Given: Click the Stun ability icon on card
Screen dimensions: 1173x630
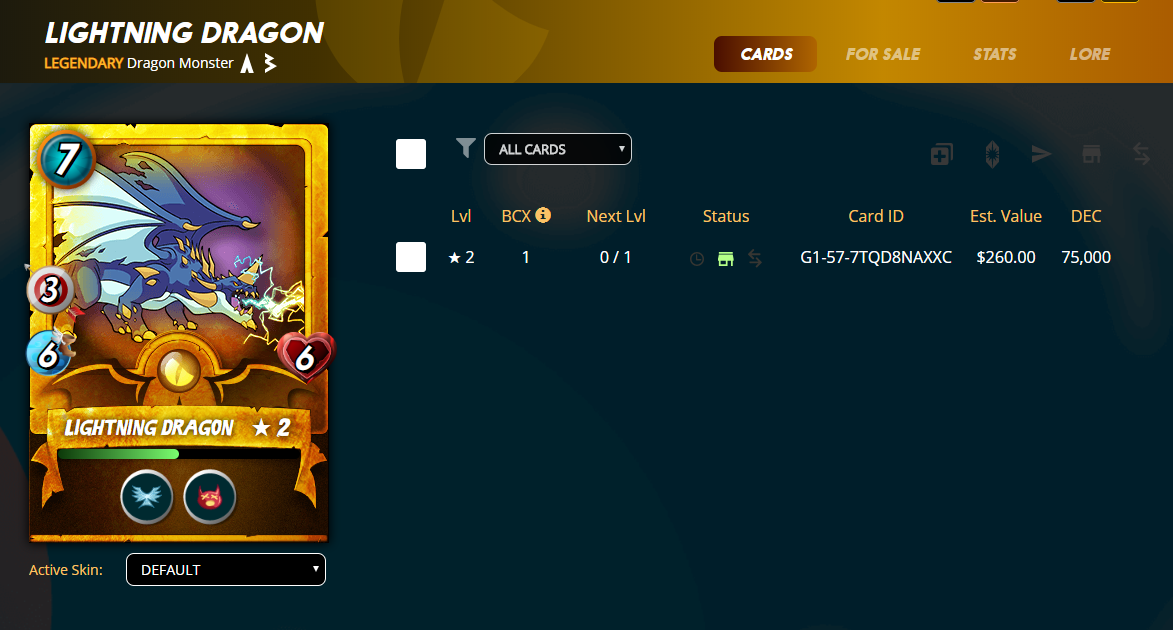Looking at the screenshot, I should (x=209, y=497).
